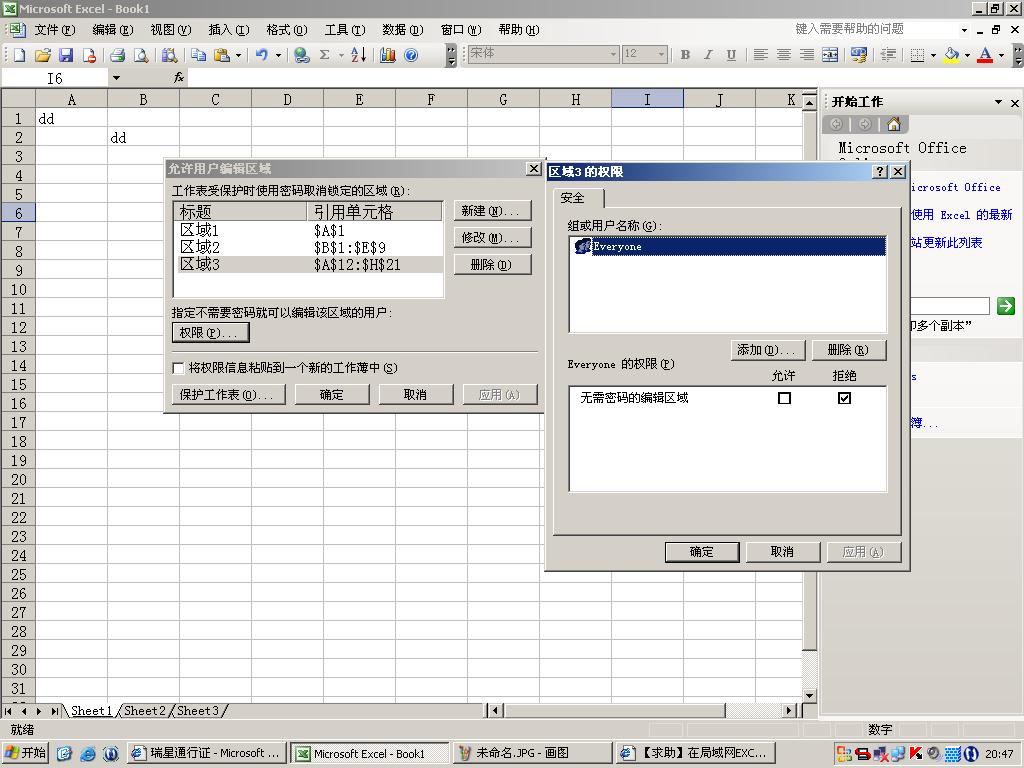The height and width of the screenshot is (768, 1024).
Task: Open the Research binoculars icon
Action: point(170,56)
